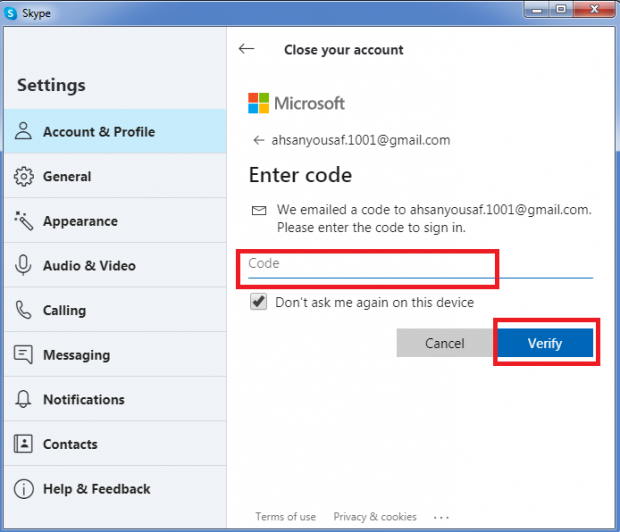Click the Calling phone icon
This screenshot has width=620, height=532.
[23, 310]
